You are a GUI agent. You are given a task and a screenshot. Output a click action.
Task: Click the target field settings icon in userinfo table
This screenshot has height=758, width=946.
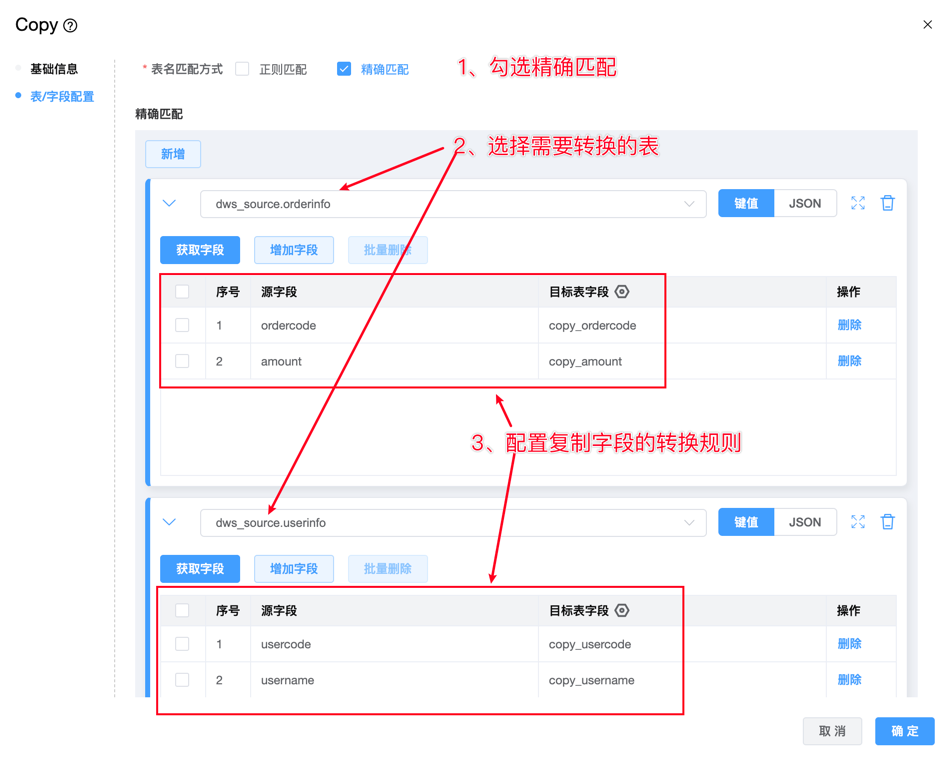click(x=622, y=611)
